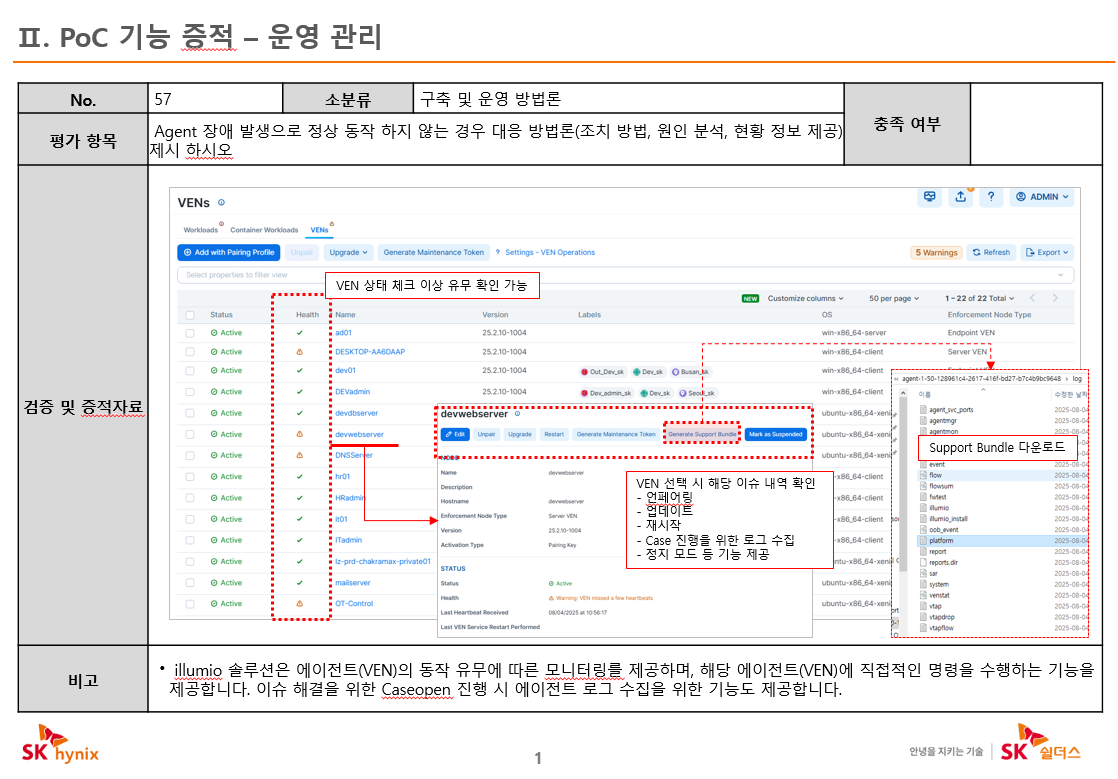Check the box for DESKTOP-AA6DAAP row
The image size is (1118, 779).
click(x=190, y=351)
